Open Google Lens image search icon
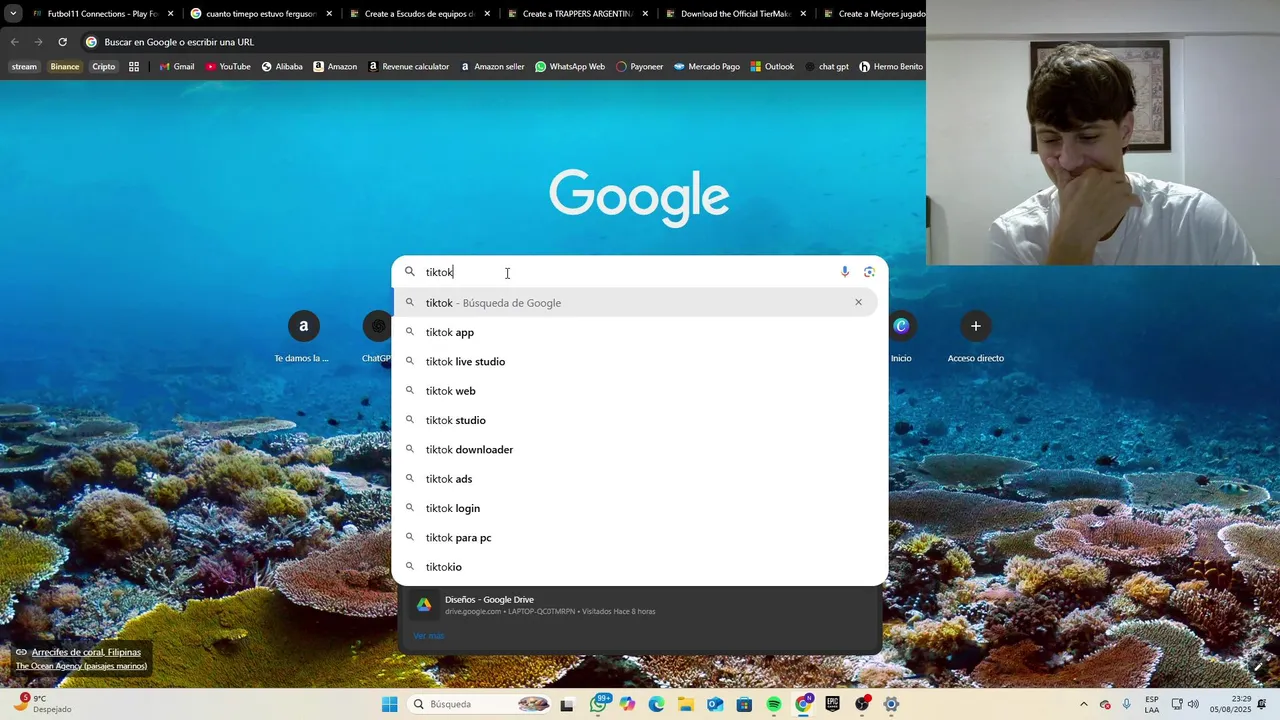 [869, 272]
